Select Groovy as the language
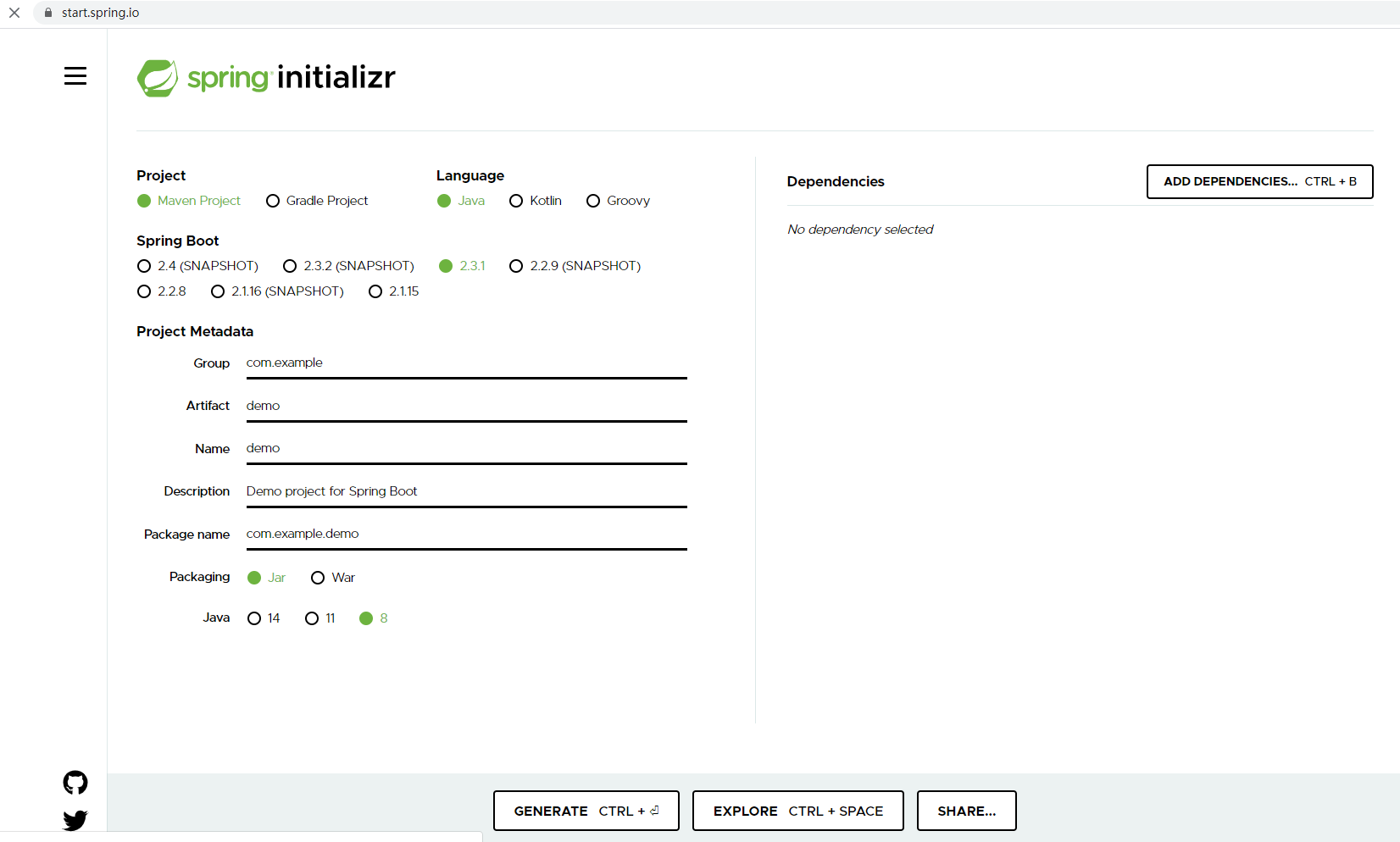The image size is (1400, 842). click(x=593, y=201)
